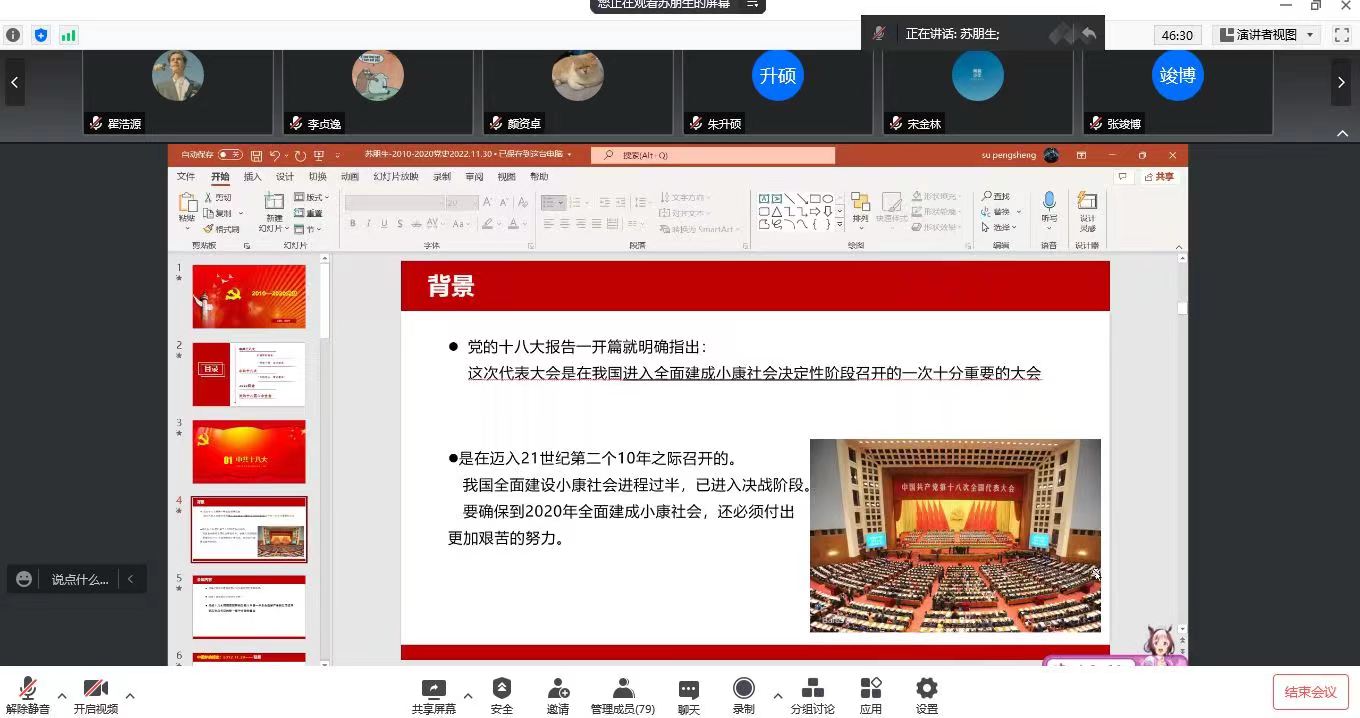The height and width of the screenshot is (718, 1360).
Task: Open the Insert tab in PowerPoint ribbon
Action: tap(252, 177)
